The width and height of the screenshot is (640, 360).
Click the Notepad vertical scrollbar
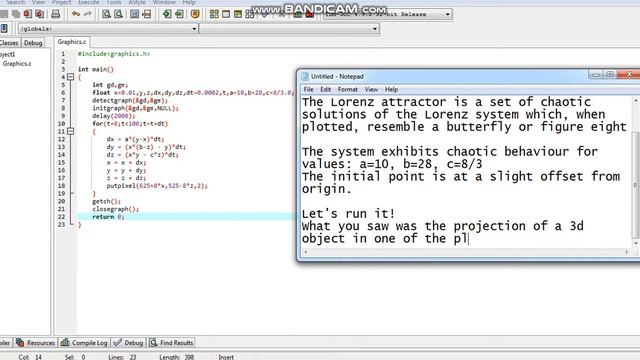pos(636,170)
